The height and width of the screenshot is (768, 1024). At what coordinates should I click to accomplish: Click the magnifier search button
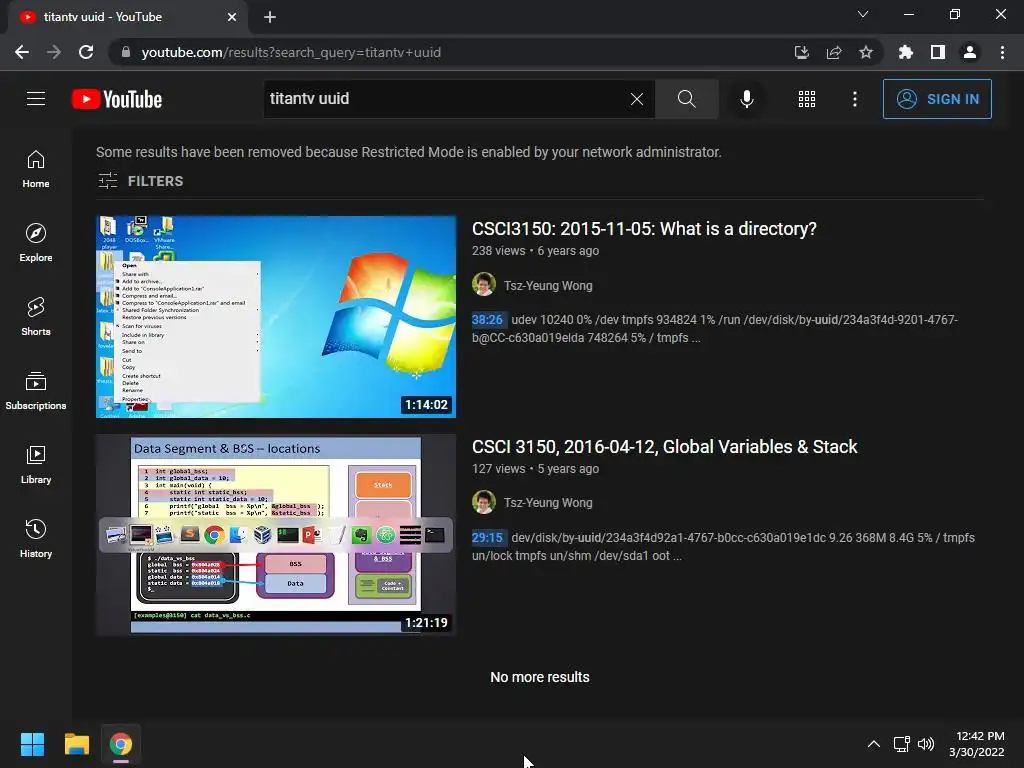(686, 99)
